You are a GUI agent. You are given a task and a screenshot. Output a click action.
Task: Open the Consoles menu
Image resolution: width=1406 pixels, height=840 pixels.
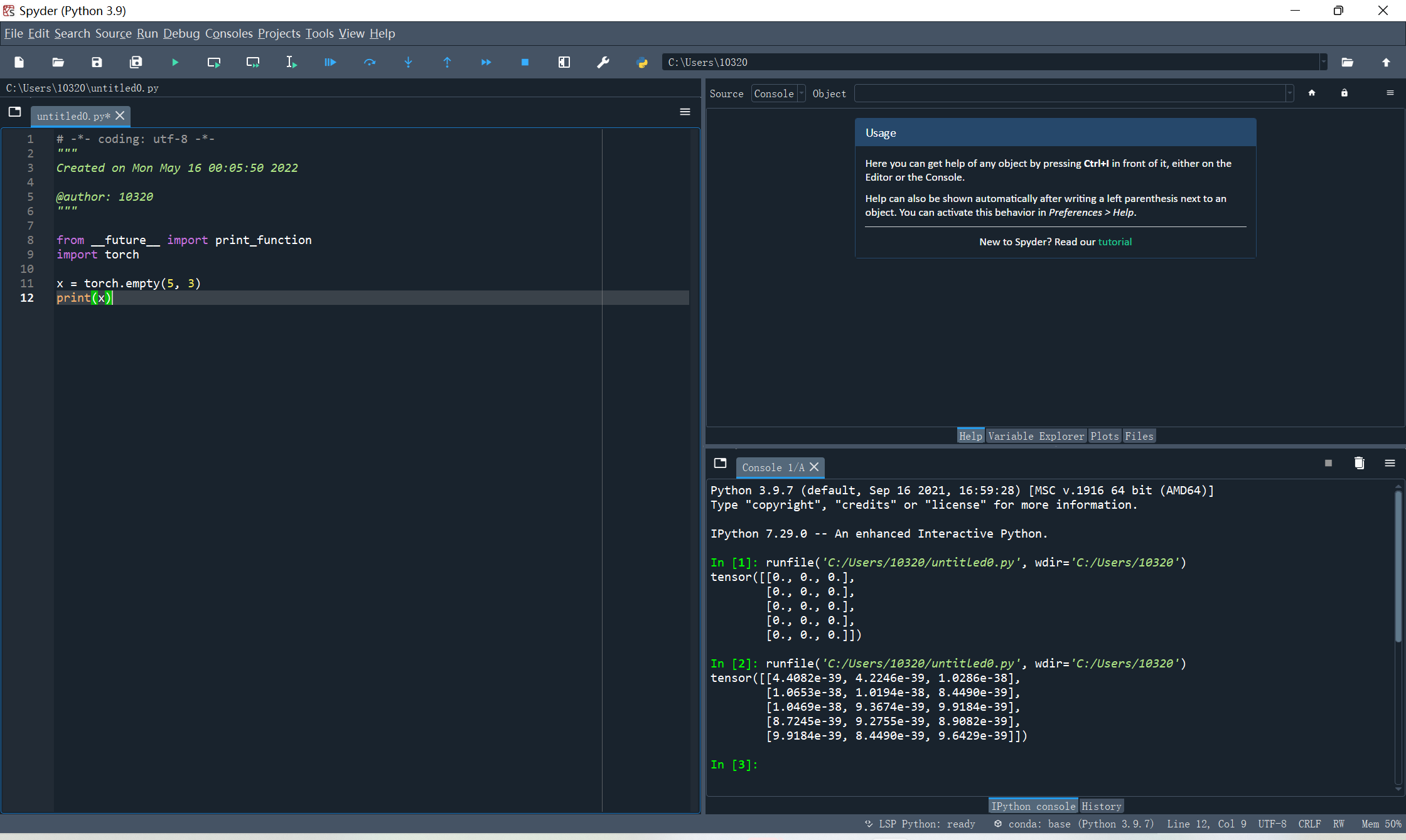tap(228, 33)
